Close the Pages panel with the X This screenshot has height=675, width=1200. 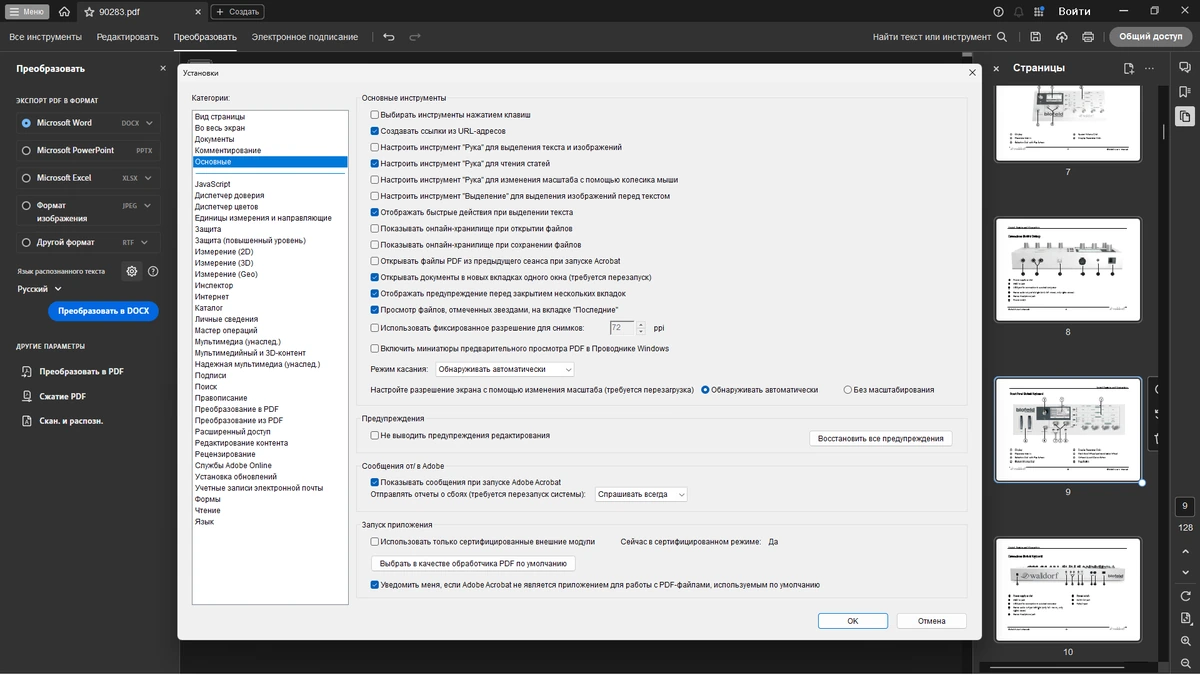pyautogui.click(x=996, y=68)
